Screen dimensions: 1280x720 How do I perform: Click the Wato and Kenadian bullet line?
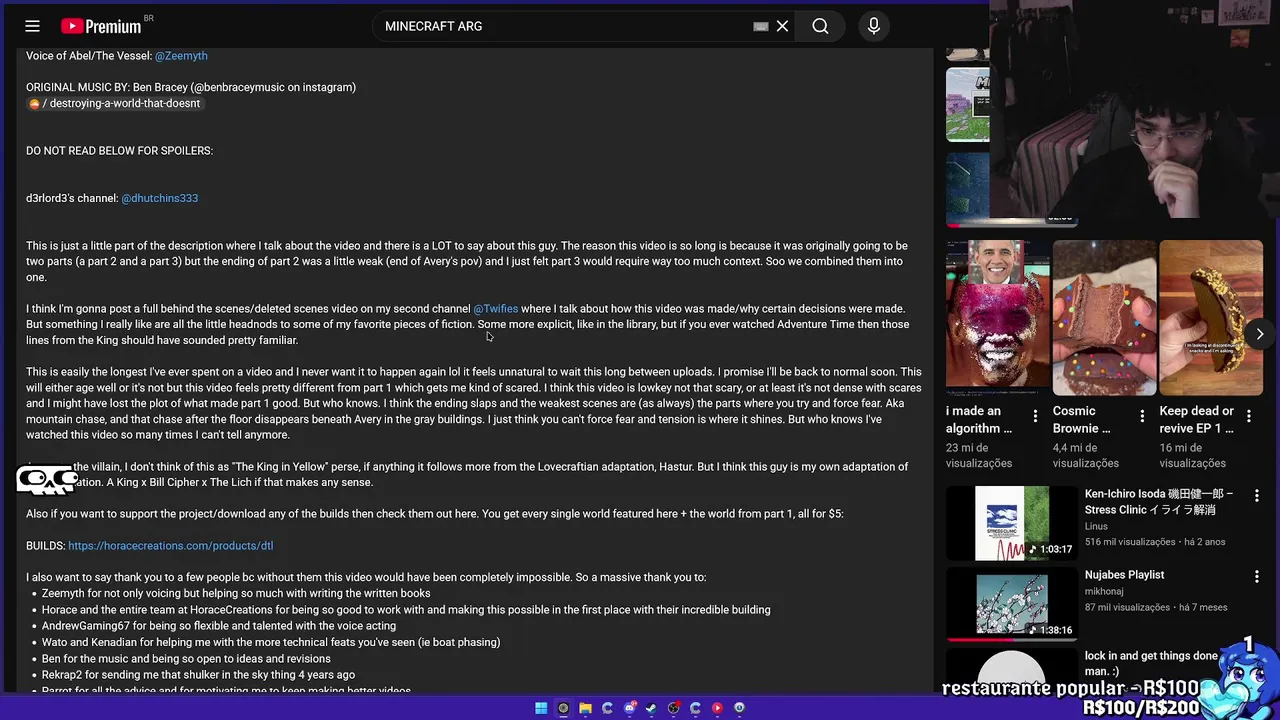[x=271, y=642]
